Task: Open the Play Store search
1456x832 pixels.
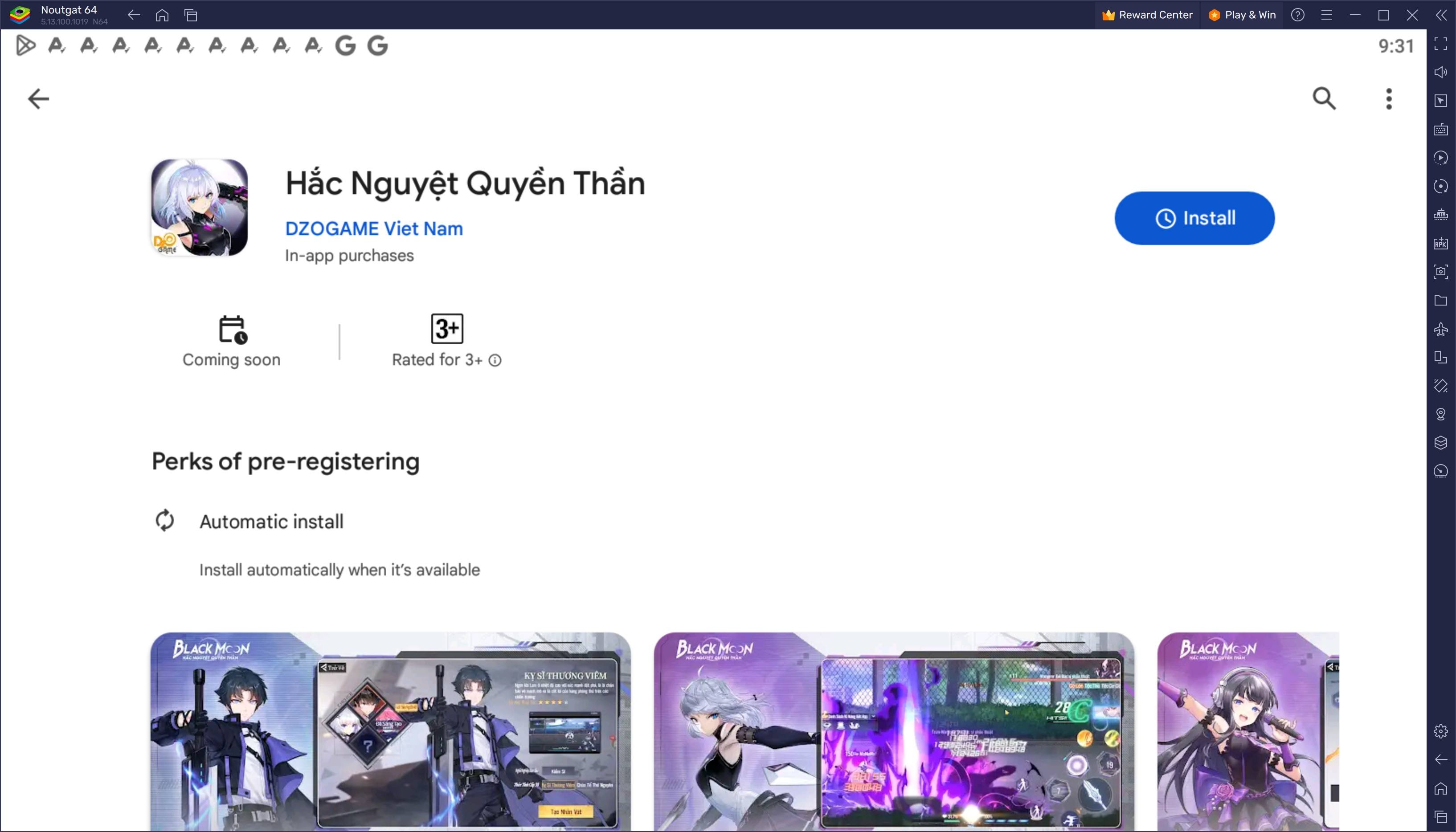Action: pyautogui.click(x=1324, y=98)
